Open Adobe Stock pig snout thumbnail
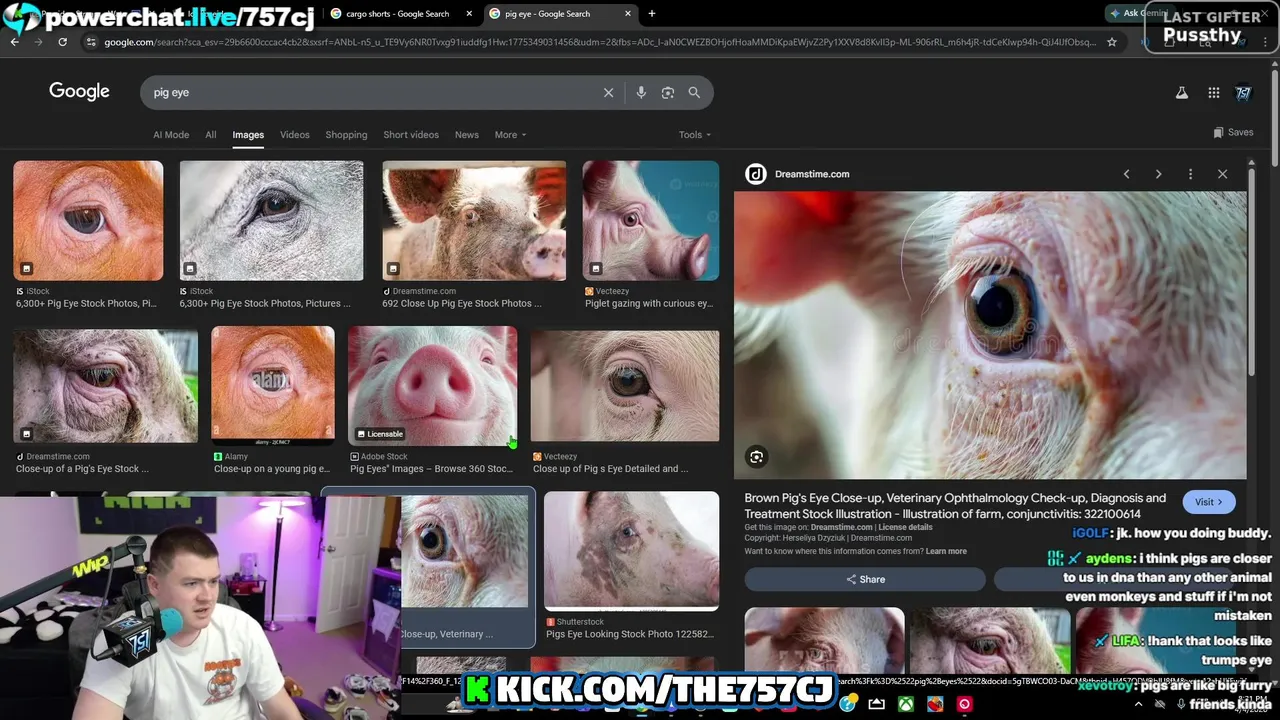This screenshot has width=1280, height=720. (x=433, y=386)
